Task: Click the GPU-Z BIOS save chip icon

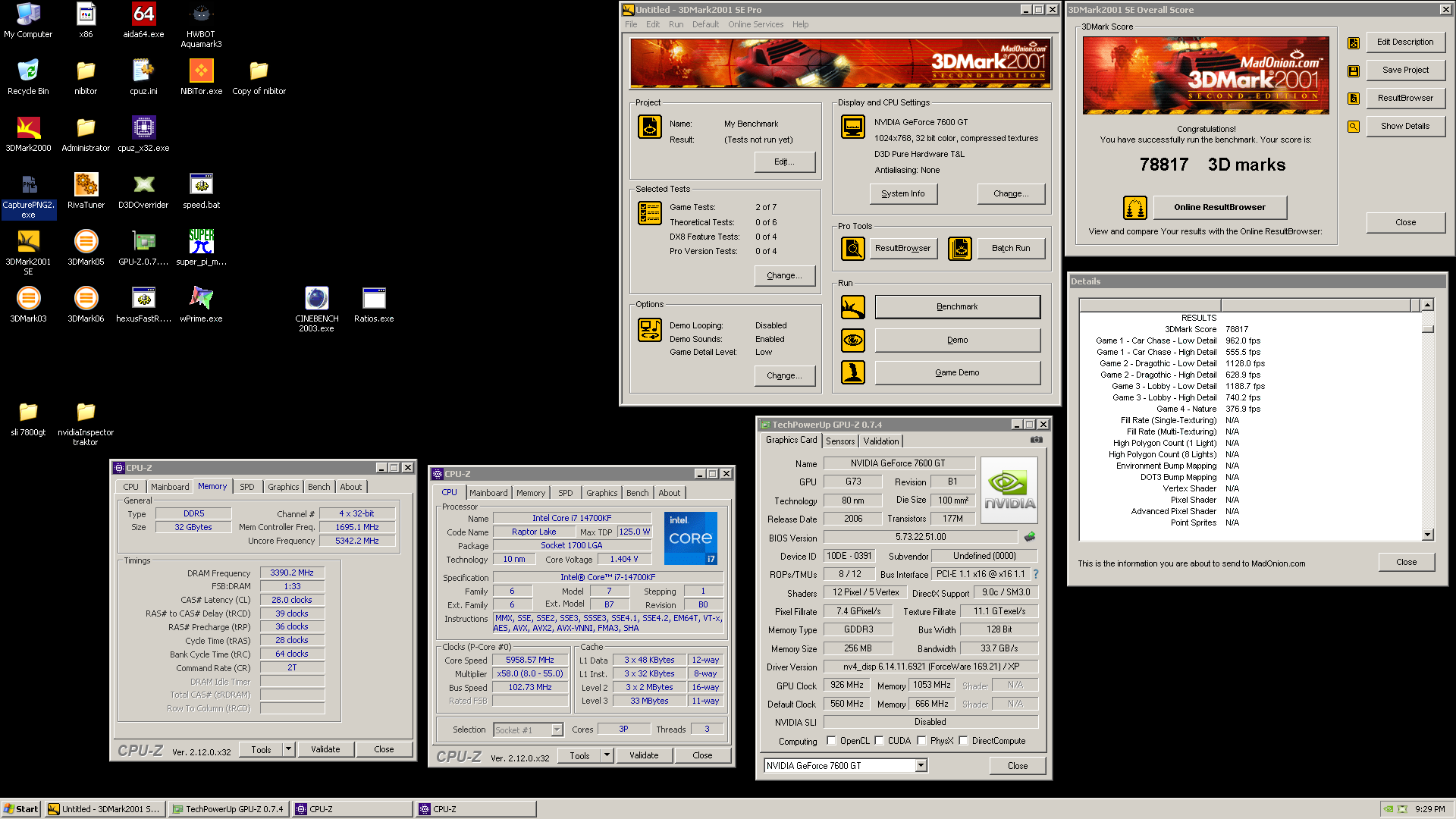Action: click(1030, 537)
